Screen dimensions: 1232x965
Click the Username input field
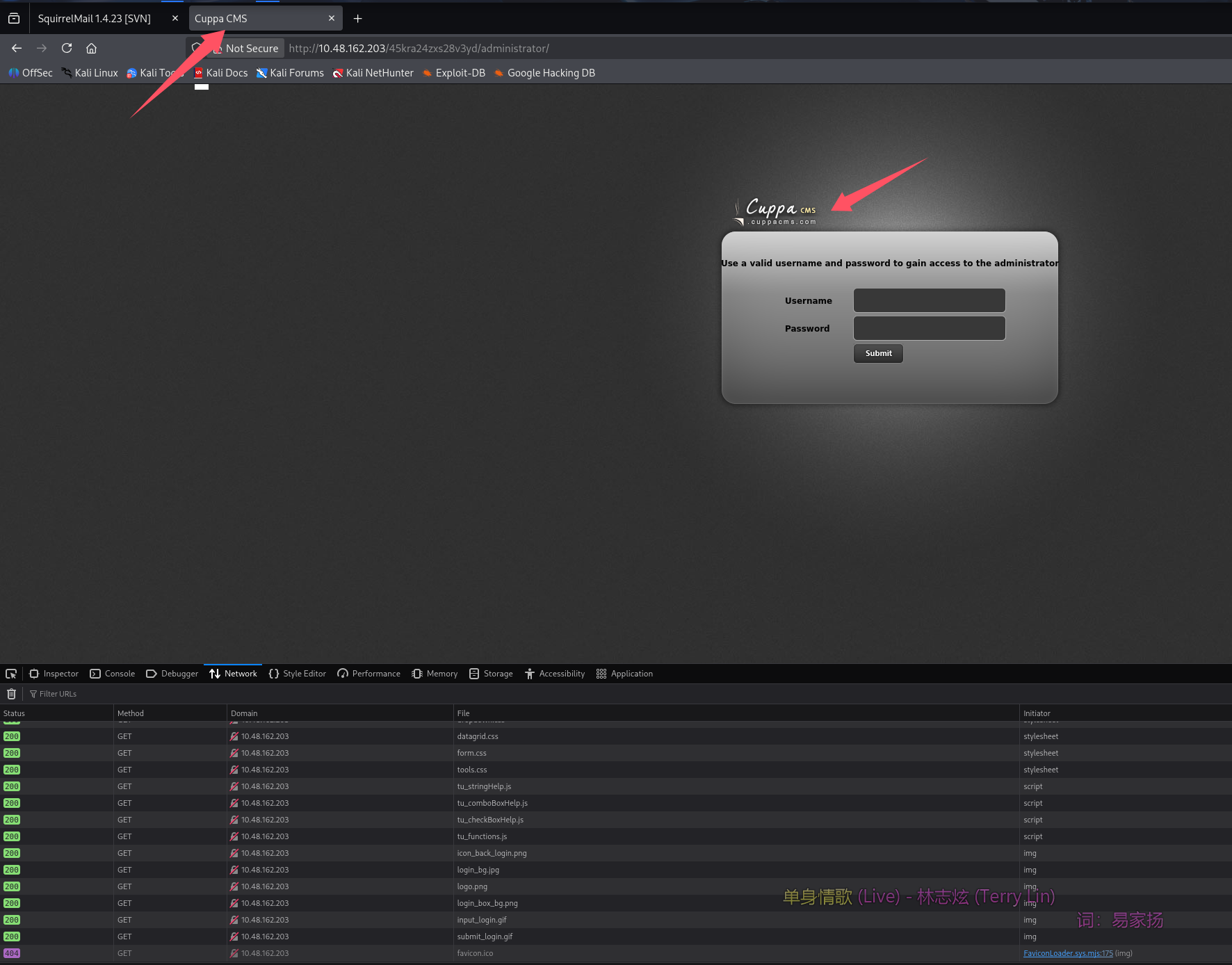pyautogui.click(x=929, y=300)
